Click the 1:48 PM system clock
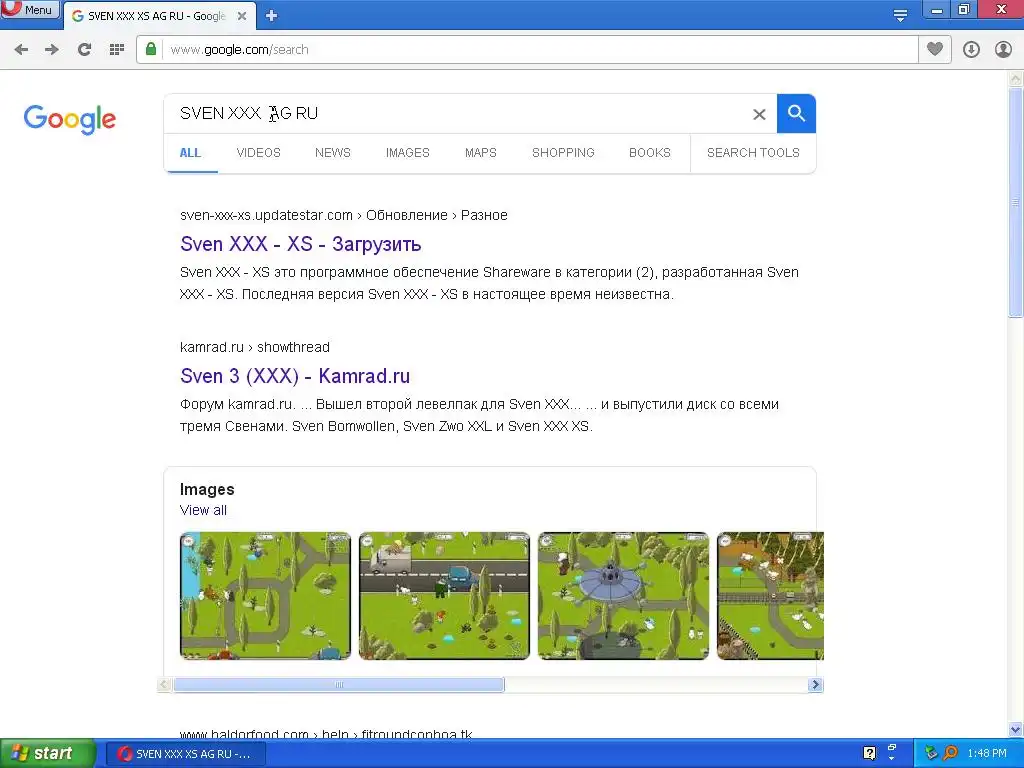 (987, 754)
